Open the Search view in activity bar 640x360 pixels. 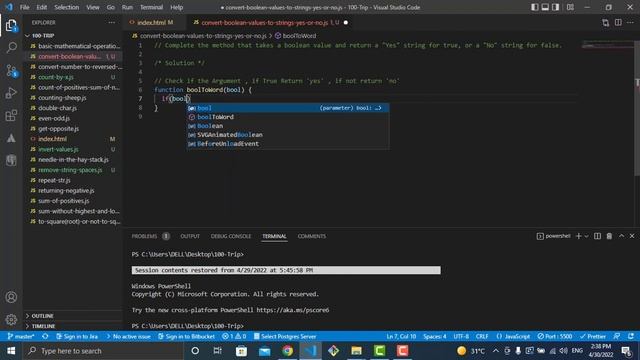pyautogui.click(x=11, y=47)
